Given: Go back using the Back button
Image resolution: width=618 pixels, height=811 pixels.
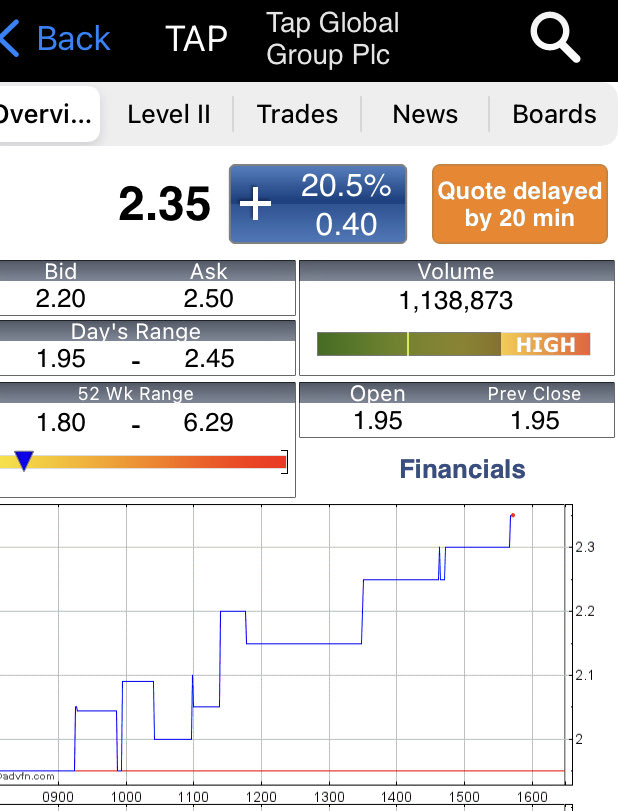Looking at the screenshot, I should 55,38.
